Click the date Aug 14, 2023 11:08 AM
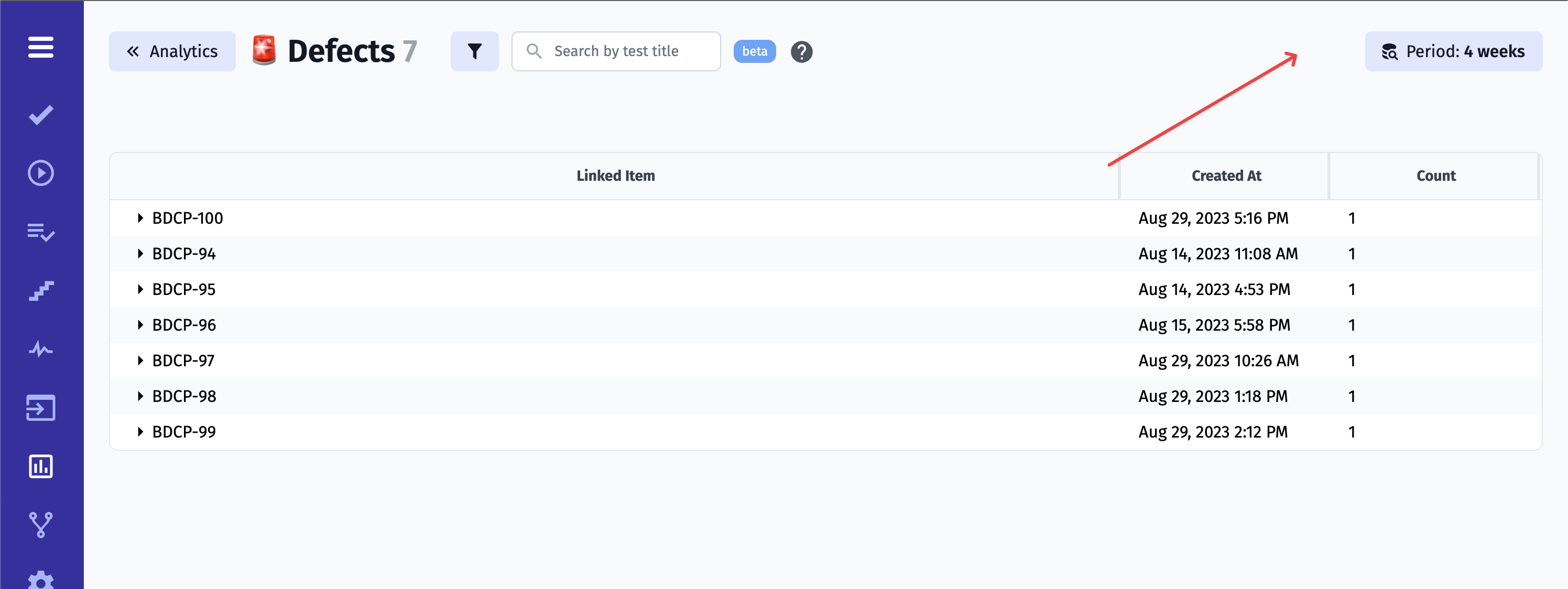This screenshot has height=589, width=1568. (1218, 254)
